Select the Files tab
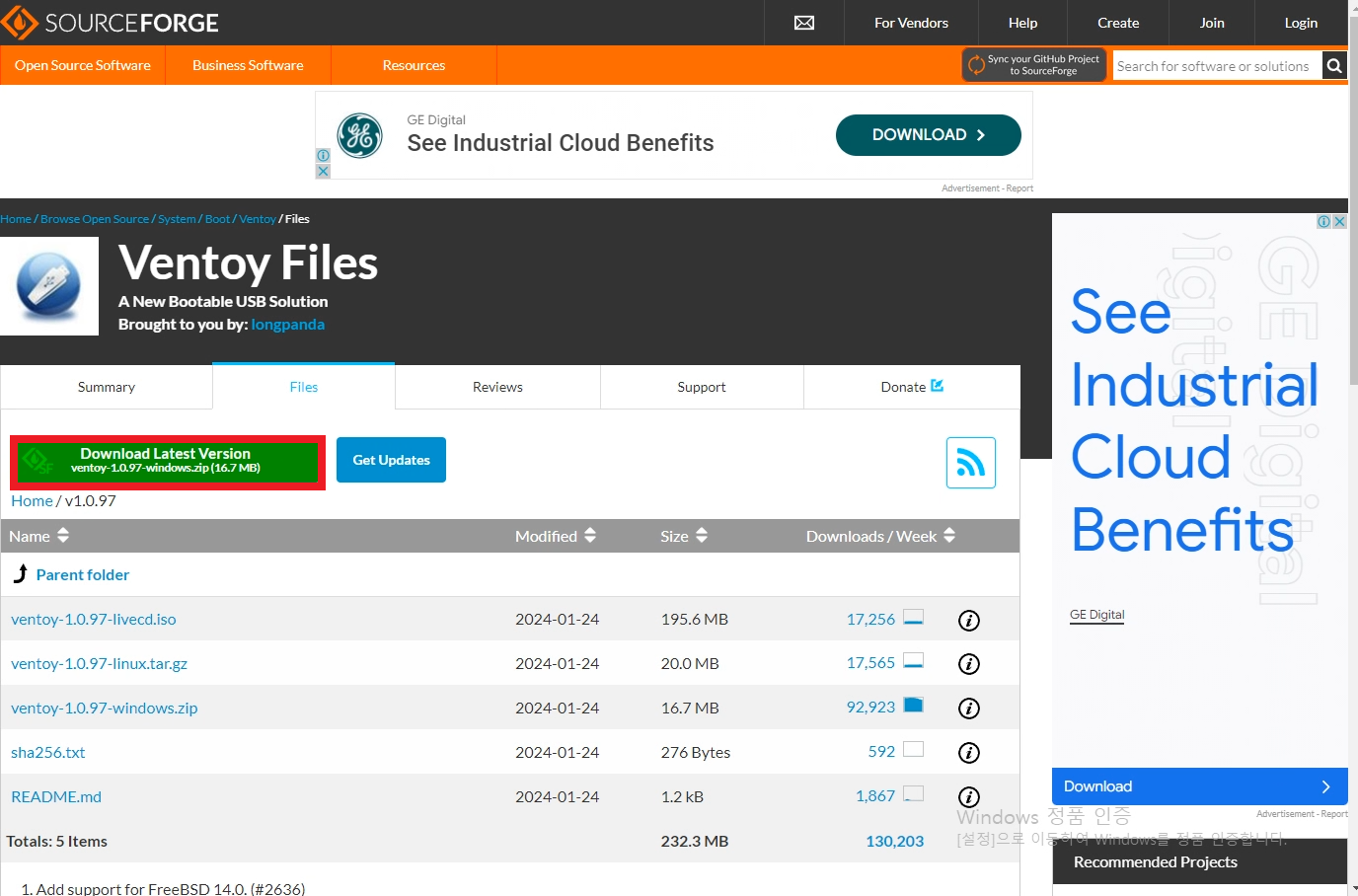The width and height of the screenshot is (1358, 896). pyautogui.click(x=304, y=387)
